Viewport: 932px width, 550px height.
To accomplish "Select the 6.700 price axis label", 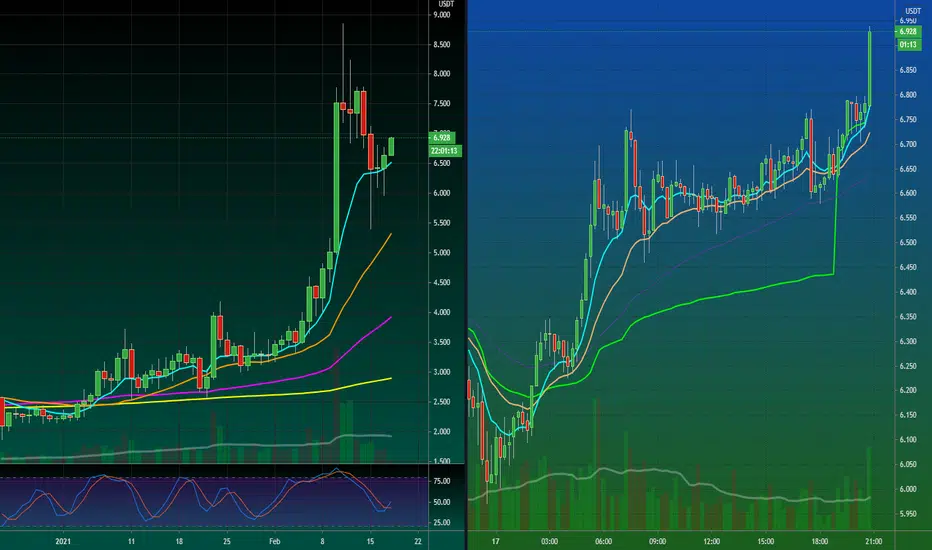I will tap(908, 144).
